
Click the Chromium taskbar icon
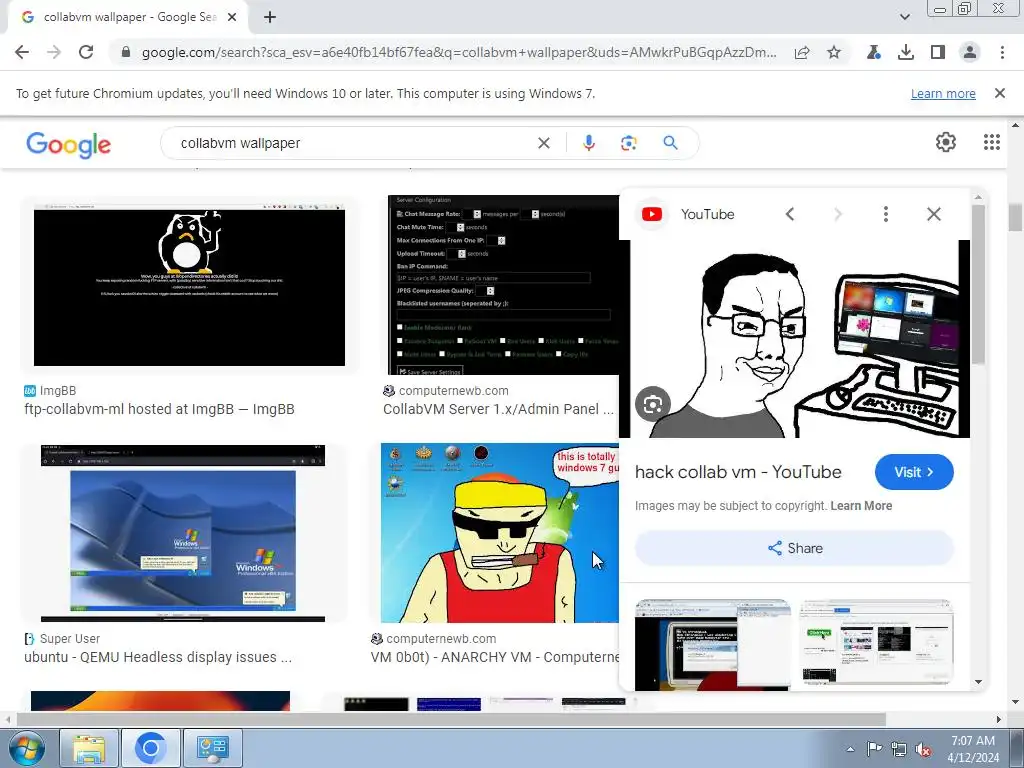tap(150, 748)
